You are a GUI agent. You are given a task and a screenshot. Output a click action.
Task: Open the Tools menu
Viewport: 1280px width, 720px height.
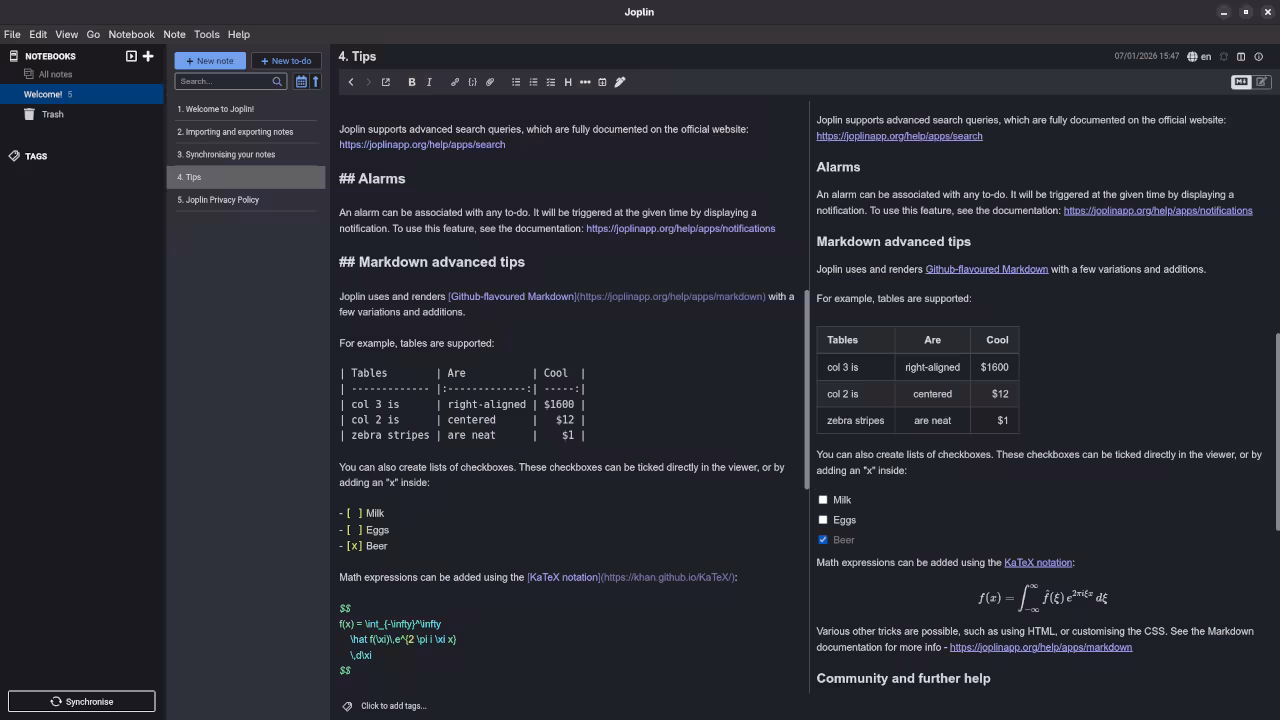(206, 34)
